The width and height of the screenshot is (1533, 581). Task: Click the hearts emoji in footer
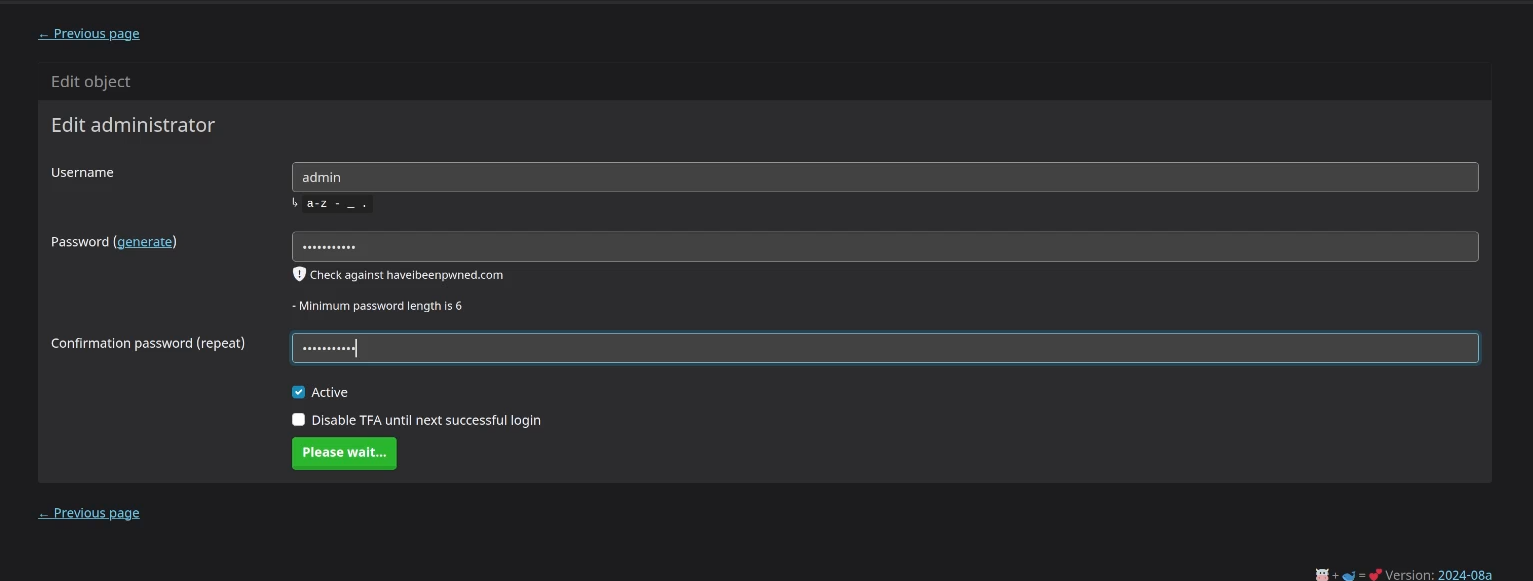coord(1375,575)
